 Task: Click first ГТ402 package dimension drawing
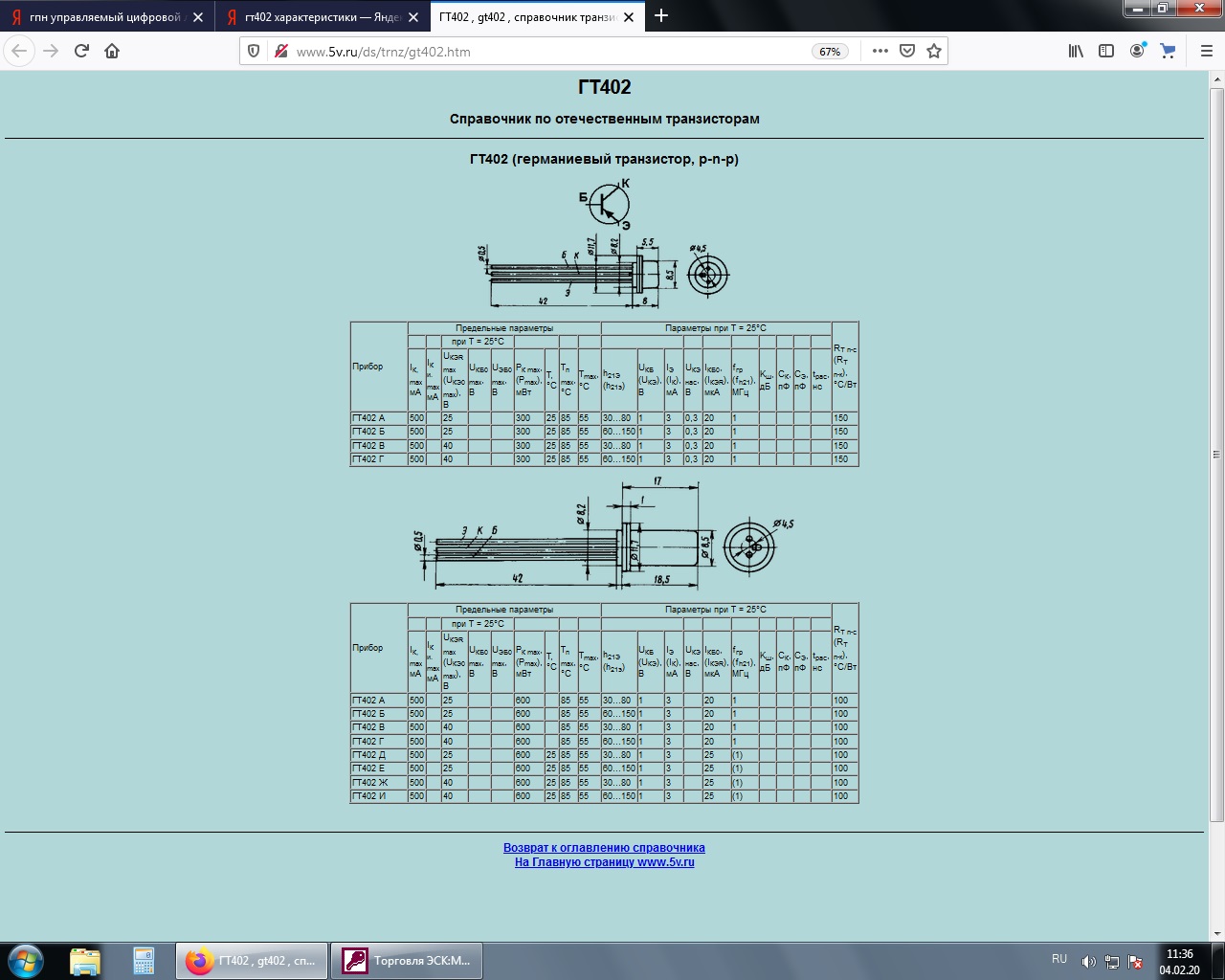pos(605,274)
